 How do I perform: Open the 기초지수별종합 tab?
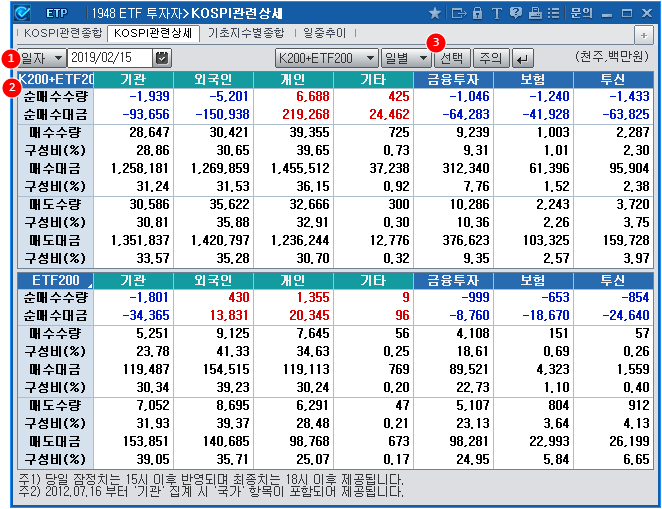238,33
